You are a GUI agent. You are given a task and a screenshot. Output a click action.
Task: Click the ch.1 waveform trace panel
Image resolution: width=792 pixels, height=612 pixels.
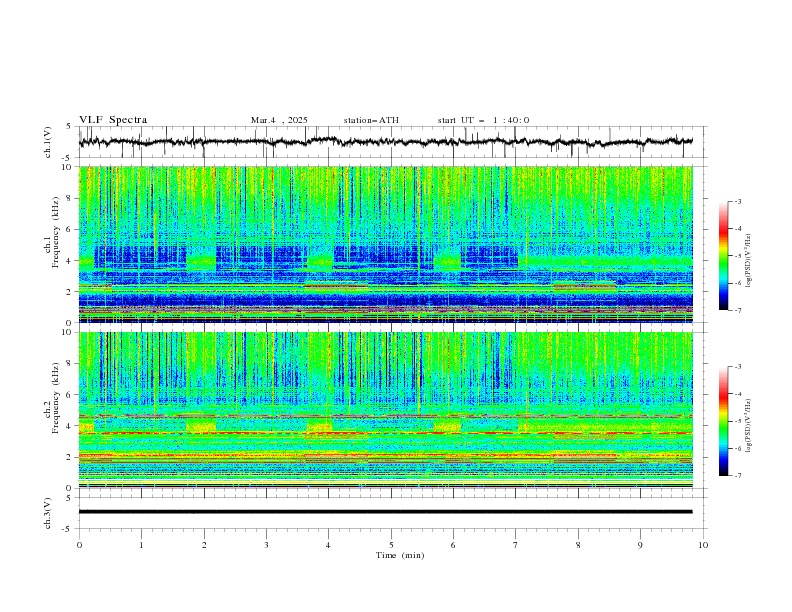pyautogui.click(x=392, y=142)
